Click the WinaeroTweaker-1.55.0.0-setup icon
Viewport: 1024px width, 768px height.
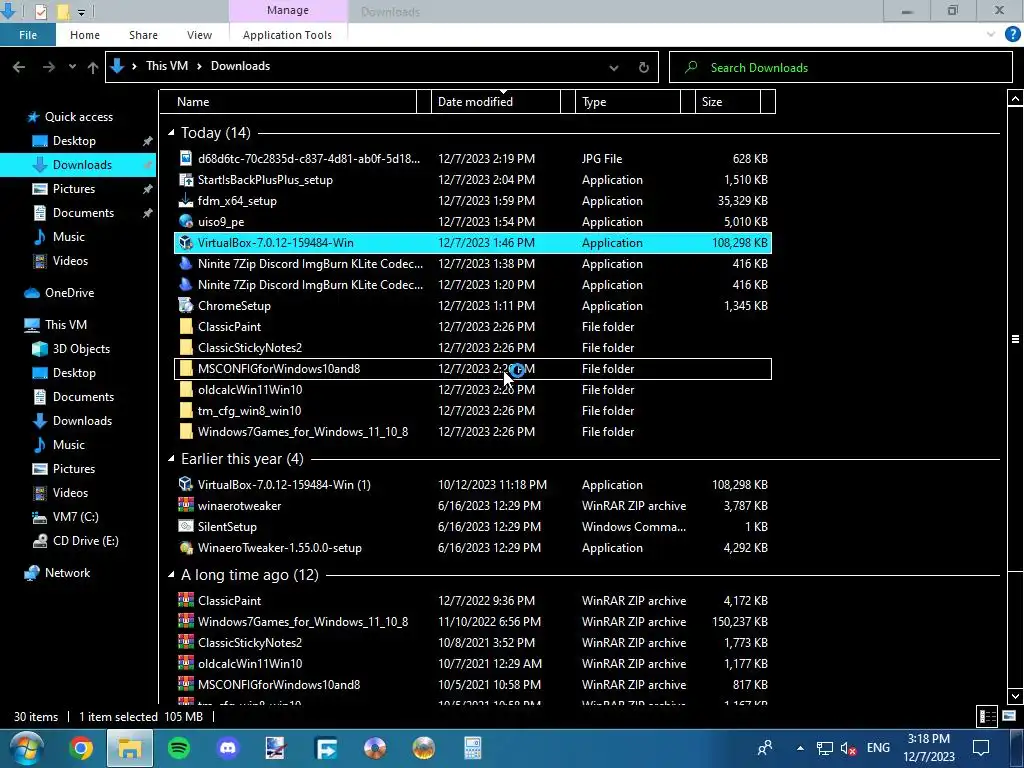186,547
